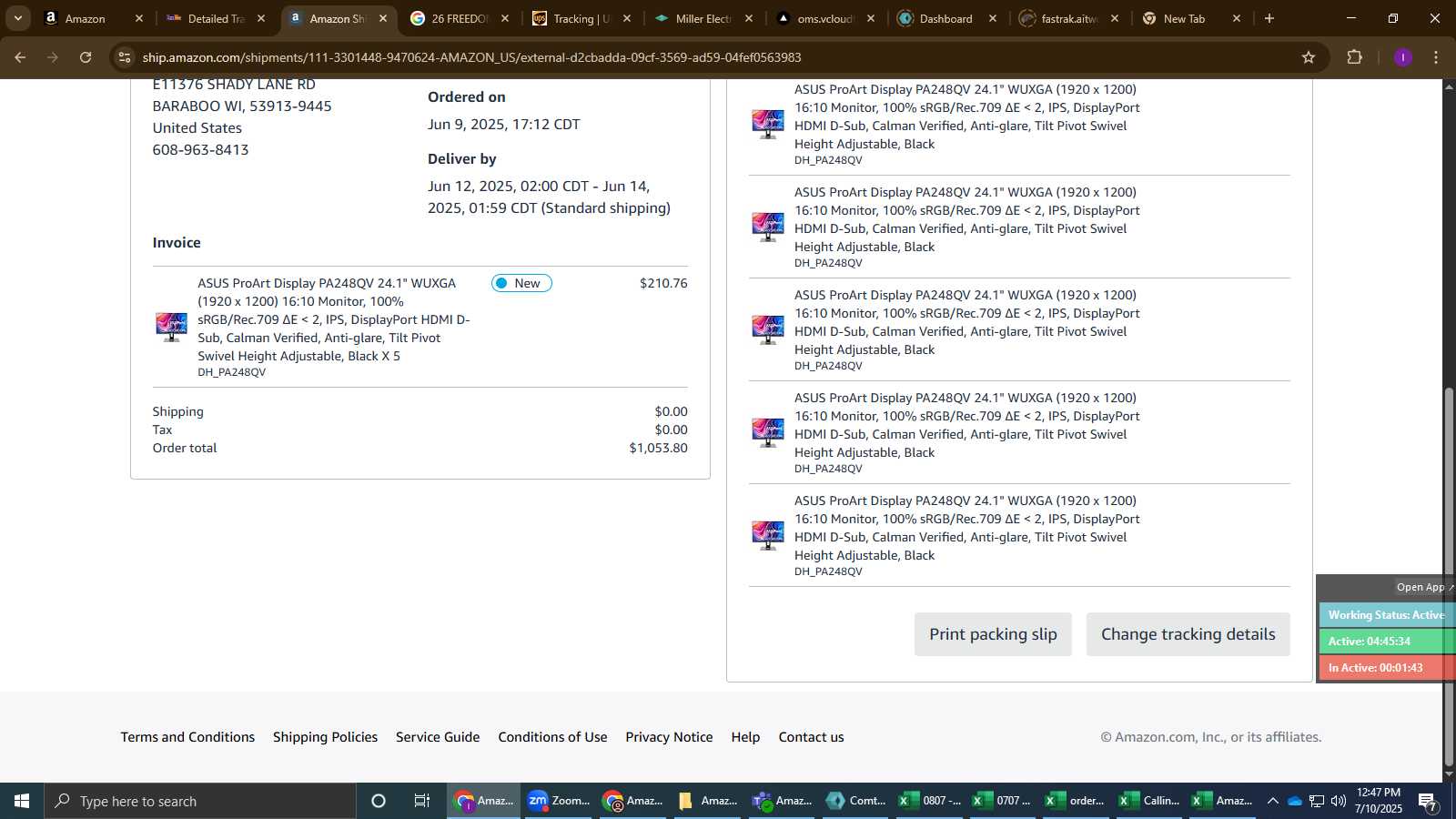
Task: Open a new browser tab with plus
Action: [x=1269, y=18]
